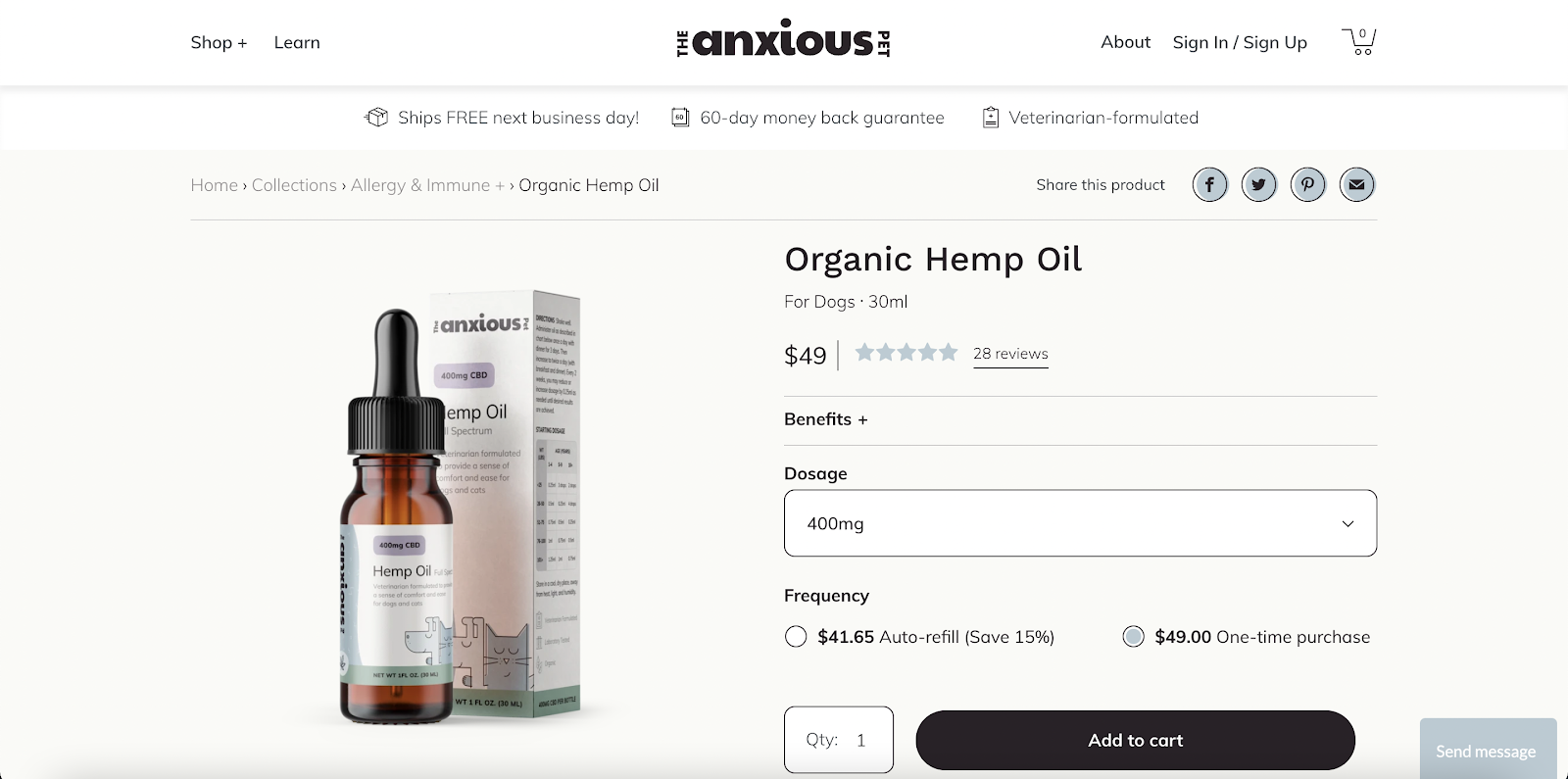The image size is (1568, 779).
Task: Go to the About page
Action: (1125, 42)
